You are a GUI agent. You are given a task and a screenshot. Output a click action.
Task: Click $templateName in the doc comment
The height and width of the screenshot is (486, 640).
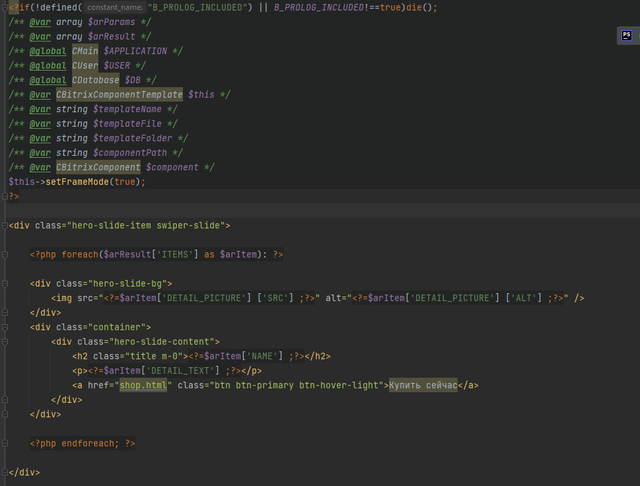[127, 109]
